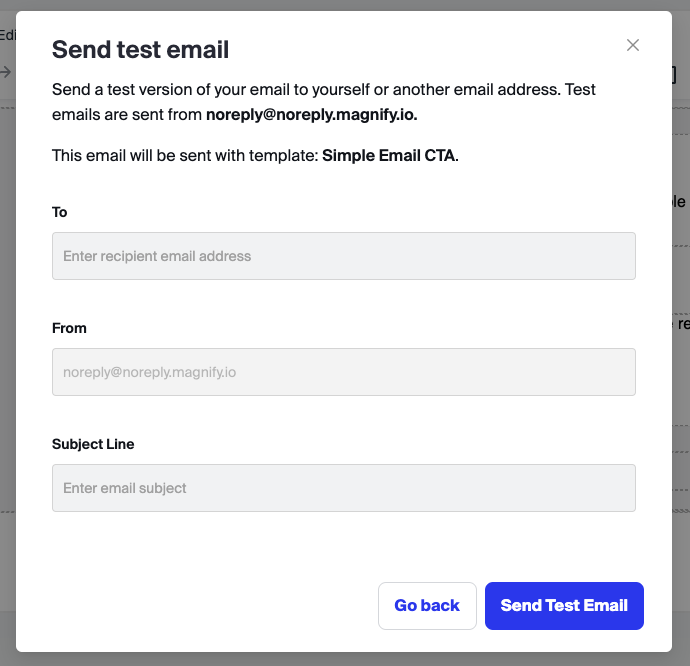Send the test email

pyautogui.click(x=564, y=606)
